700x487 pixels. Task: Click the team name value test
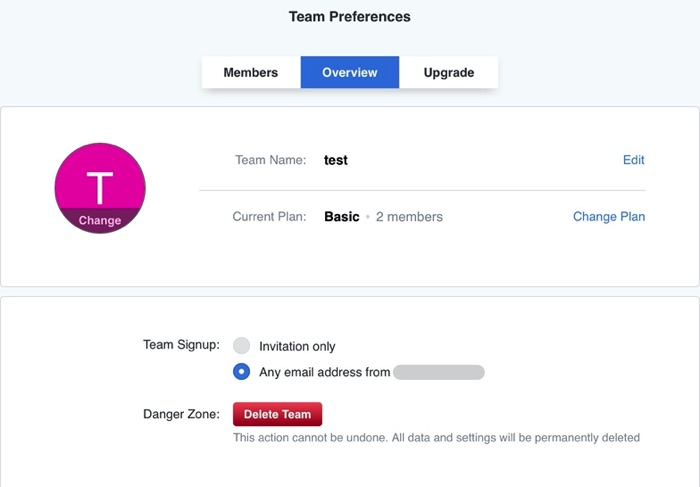tap(336, 160)
